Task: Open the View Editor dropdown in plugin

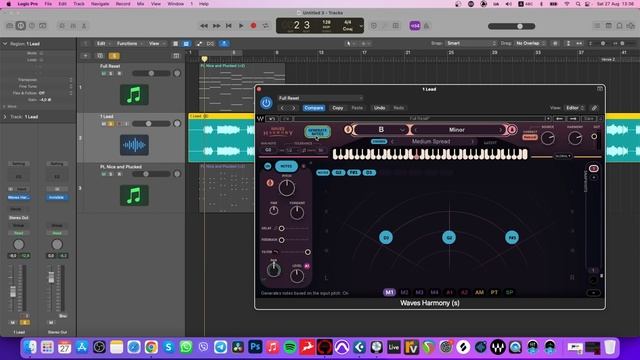Action: click(x=575, y=108)
